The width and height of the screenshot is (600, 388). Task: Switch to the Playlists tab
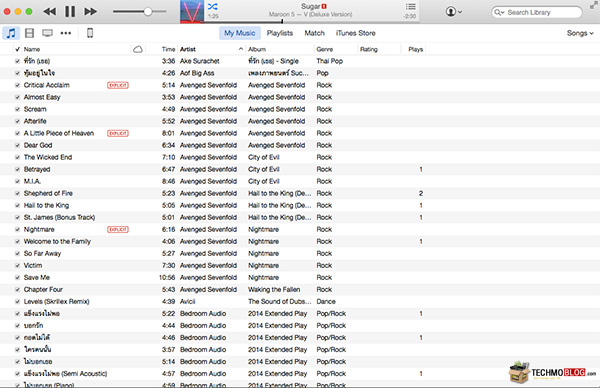coord(280,33)
